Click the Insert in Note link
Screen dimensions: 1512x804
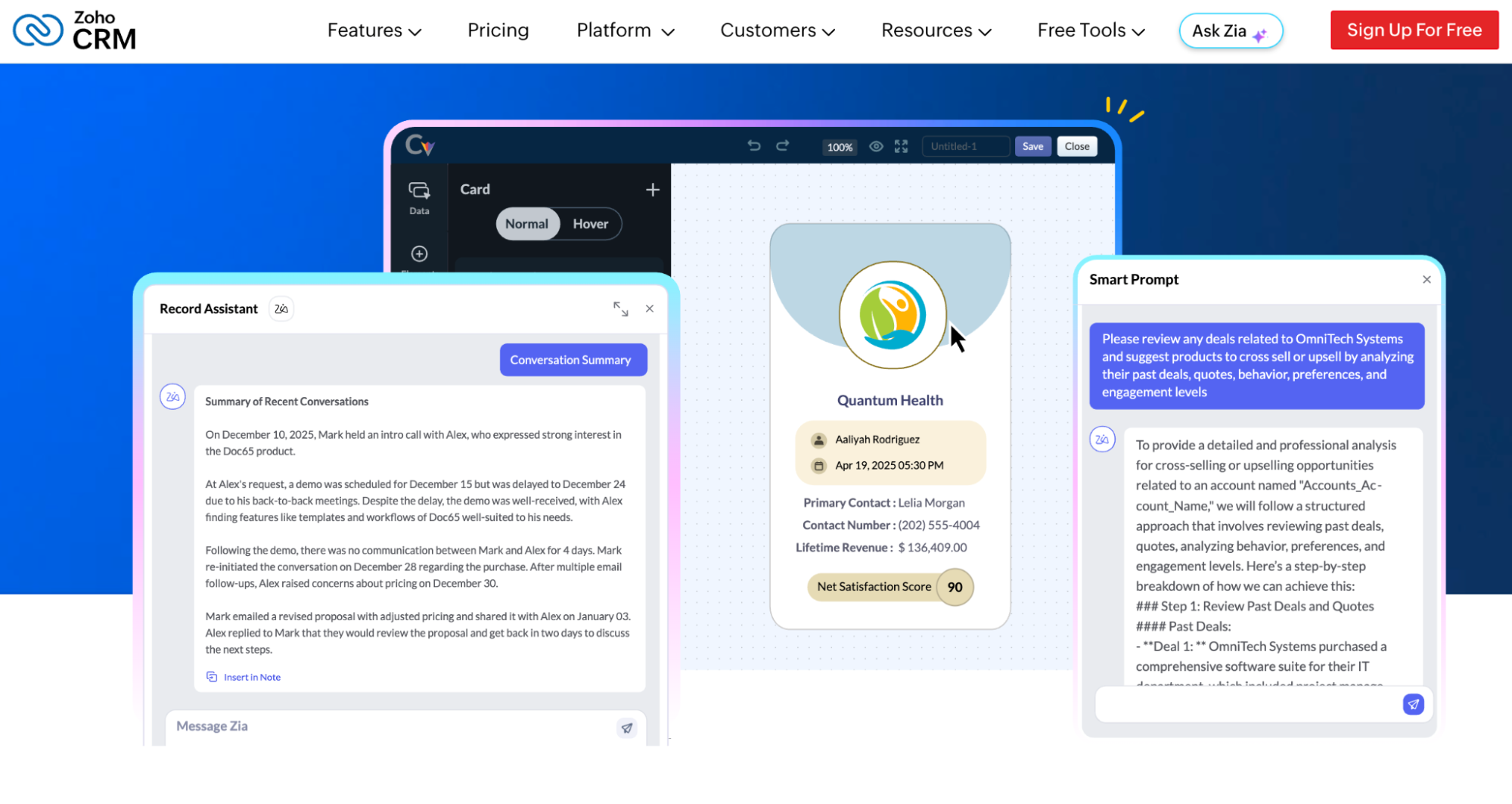click(252, 677)
